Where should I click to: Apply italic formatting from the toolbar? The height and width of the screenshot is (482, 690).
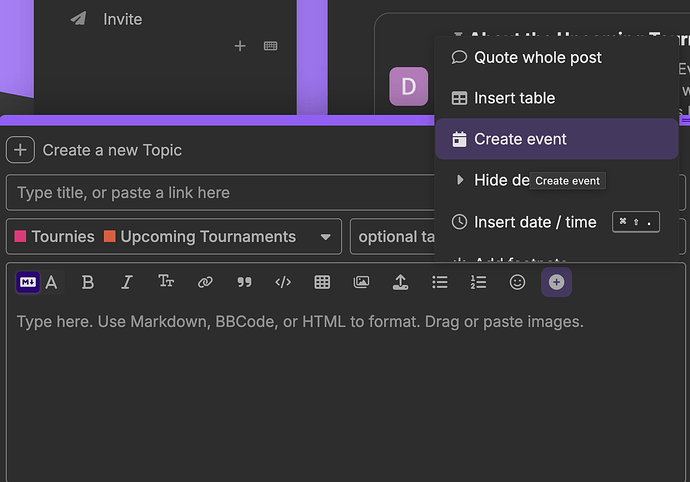127,283
